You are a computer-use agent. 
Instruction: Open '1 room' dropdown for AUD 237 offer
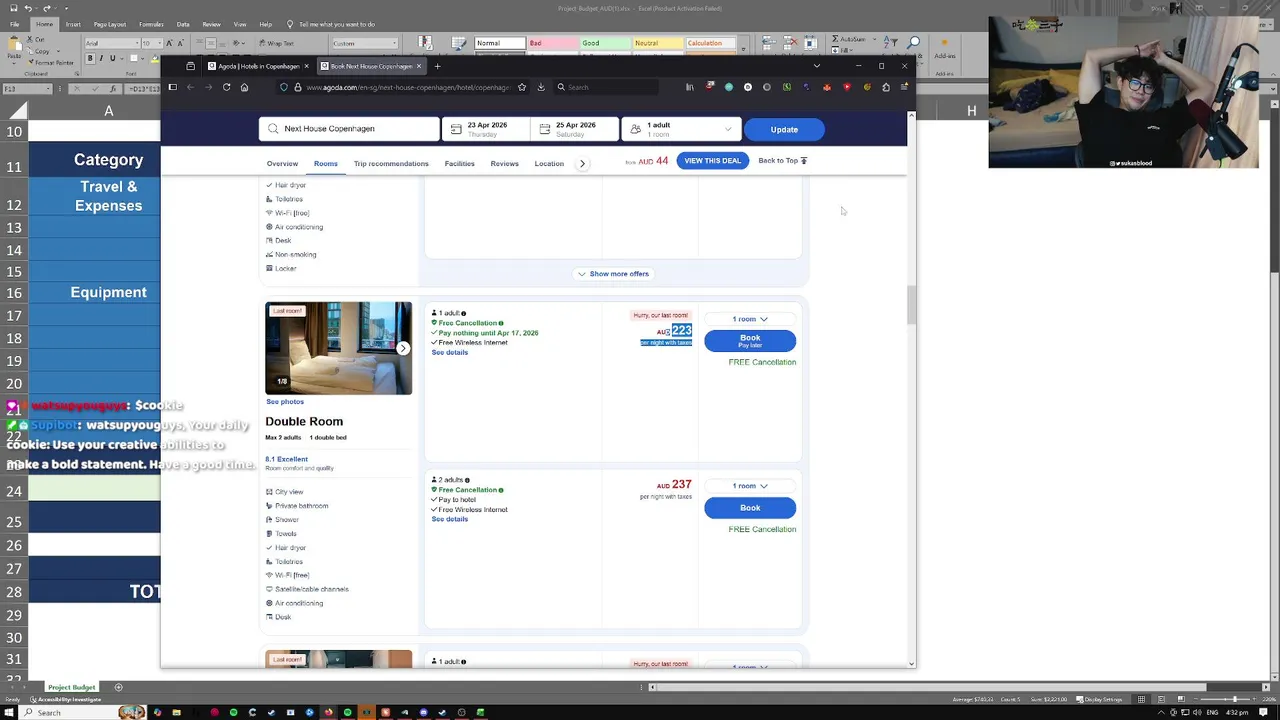coord(750,486)
